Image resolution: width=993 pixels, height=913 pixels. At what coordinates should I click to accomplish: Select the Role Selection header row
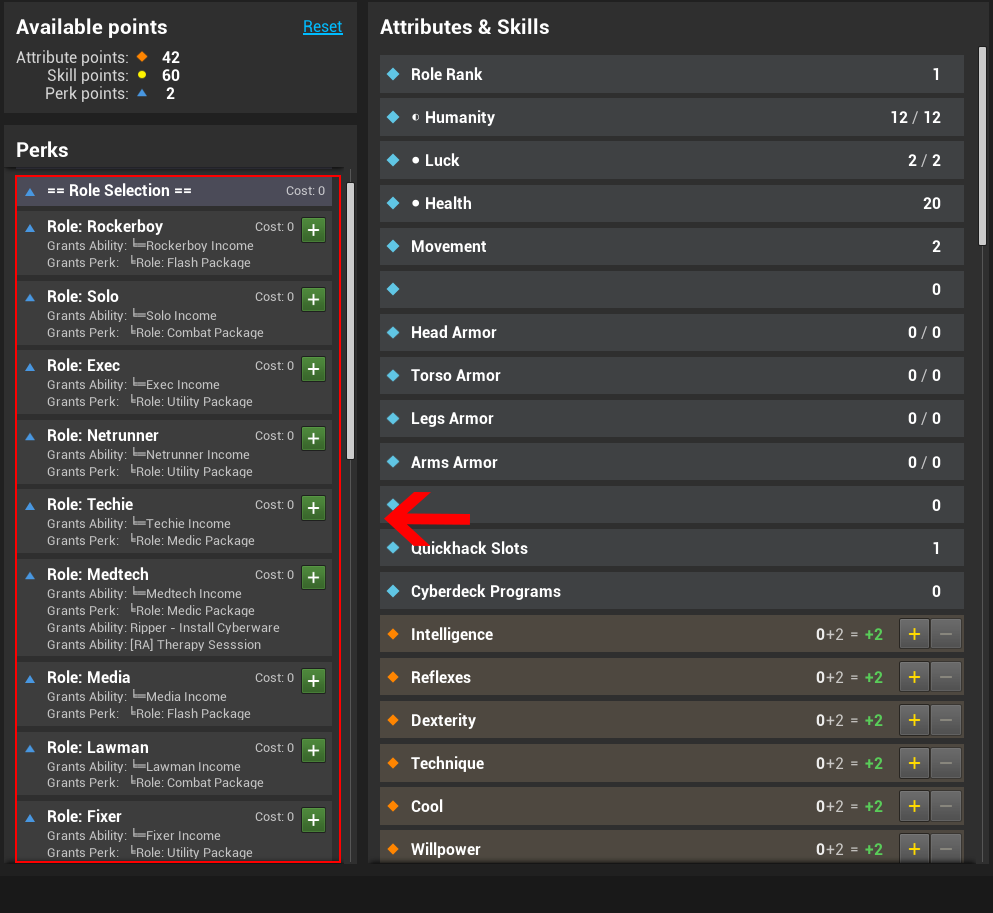click(x=175, y=191)
